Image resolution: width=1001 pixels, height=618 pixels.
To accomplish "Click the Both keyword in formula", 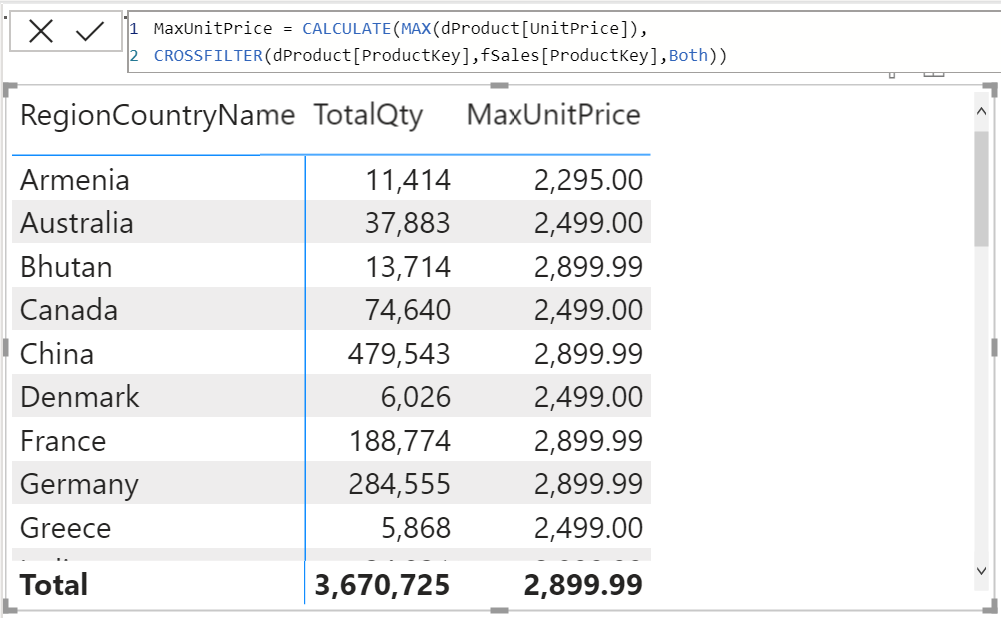I will point(688,56).
